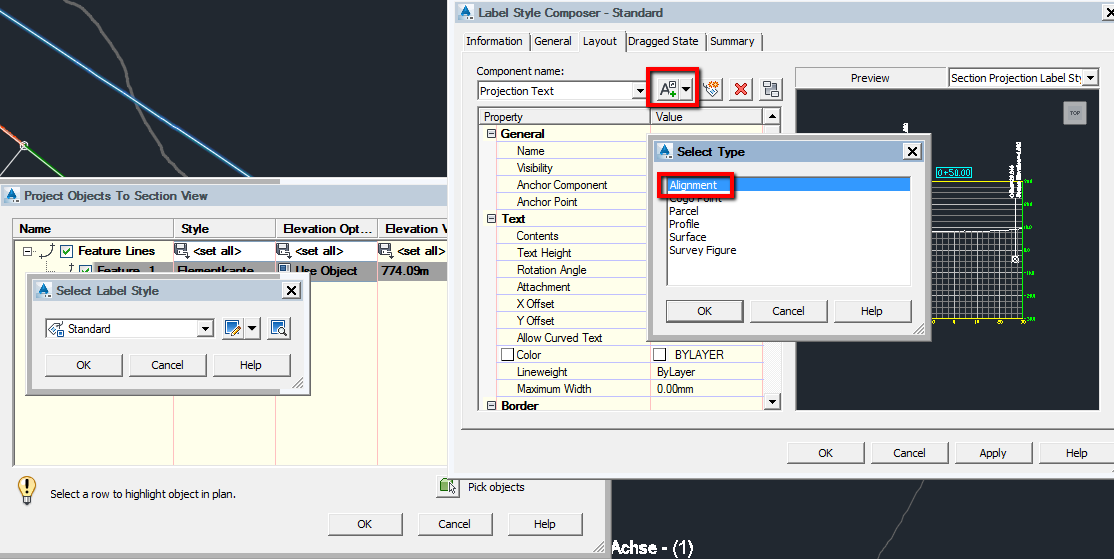1114x559 pixels.
Task: Click OK in Select Label Style dialog
Action: [x=84, y=365]
